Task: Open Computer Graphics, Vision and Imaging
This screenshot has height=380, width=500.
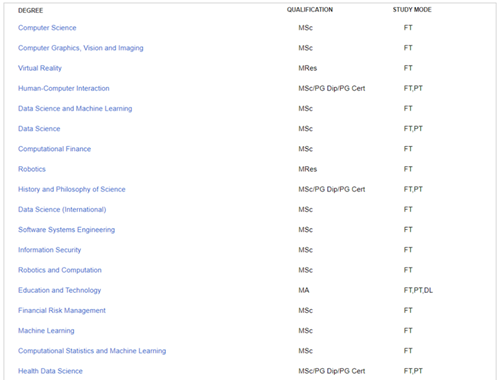Action: pos(81,48)
